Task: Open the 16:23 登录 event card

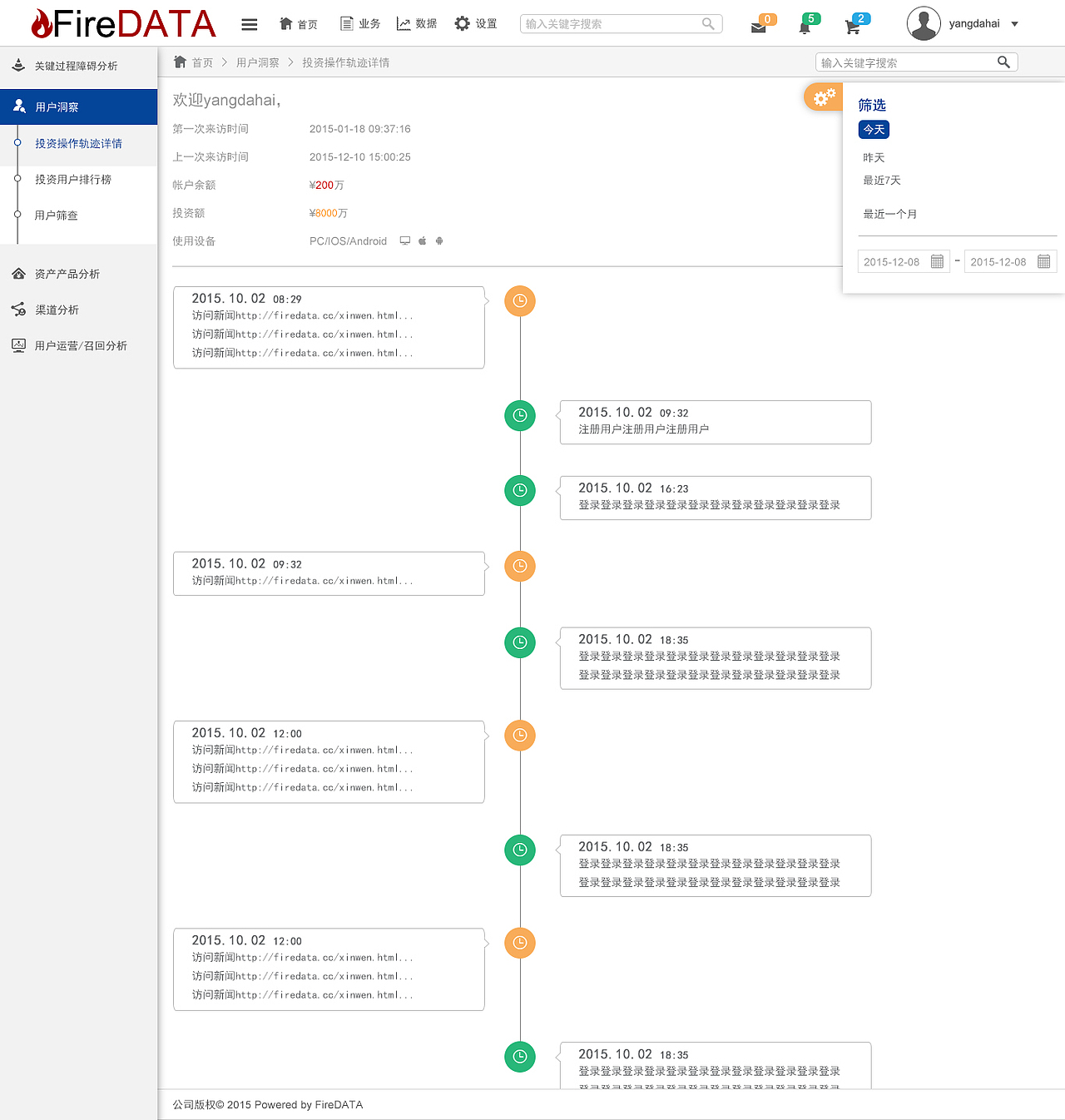Action: pos(716,498)
